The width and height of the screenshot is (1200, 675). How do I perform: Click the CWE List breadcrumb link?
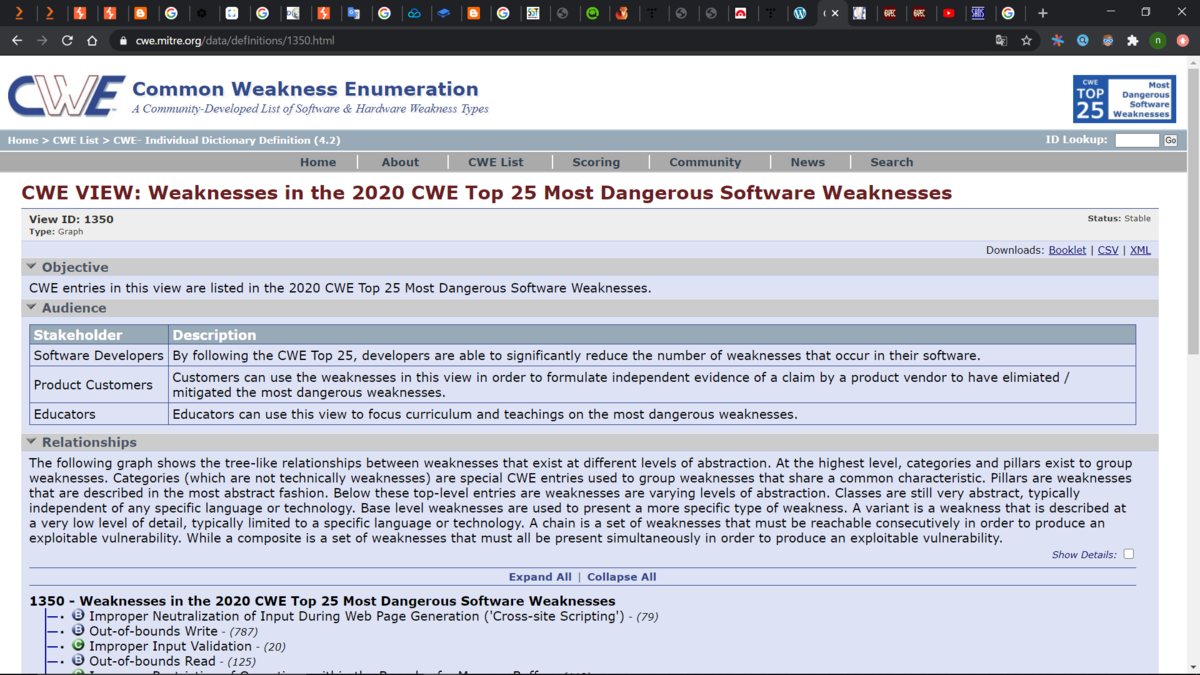coord(76,141)
